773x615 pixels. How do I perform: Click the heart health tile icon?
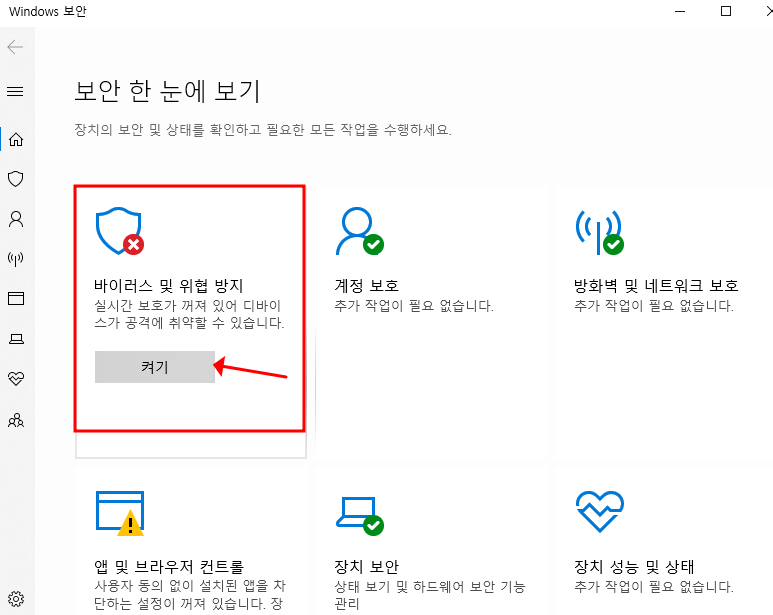pos(599,512)
